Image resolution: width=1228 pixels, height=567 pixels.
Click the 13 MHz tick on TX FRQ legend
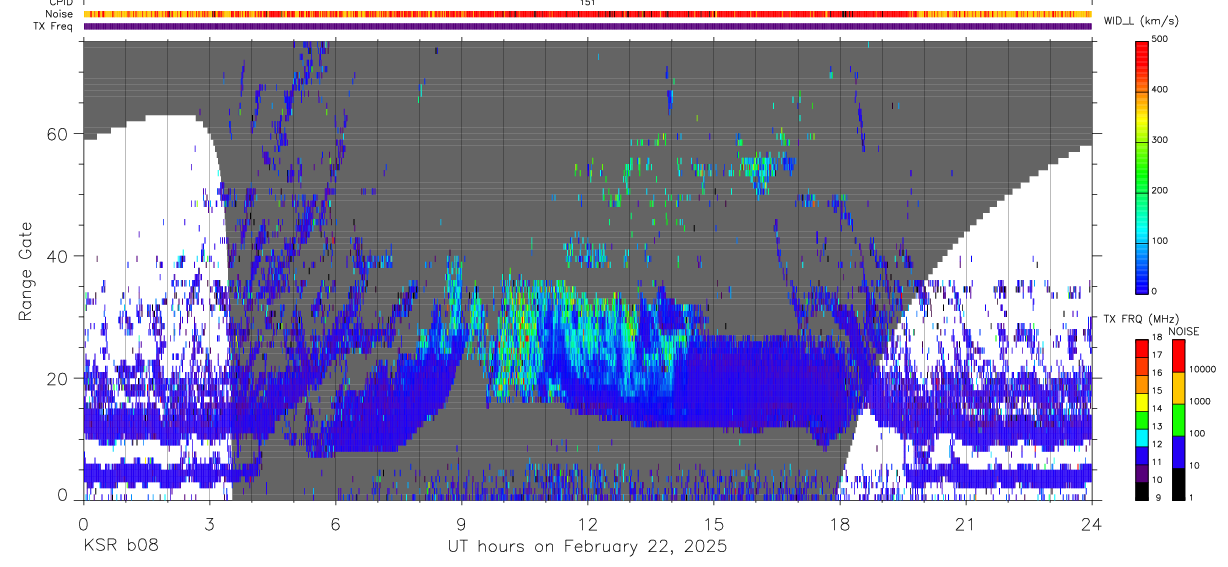click(x=1157, y=427)
